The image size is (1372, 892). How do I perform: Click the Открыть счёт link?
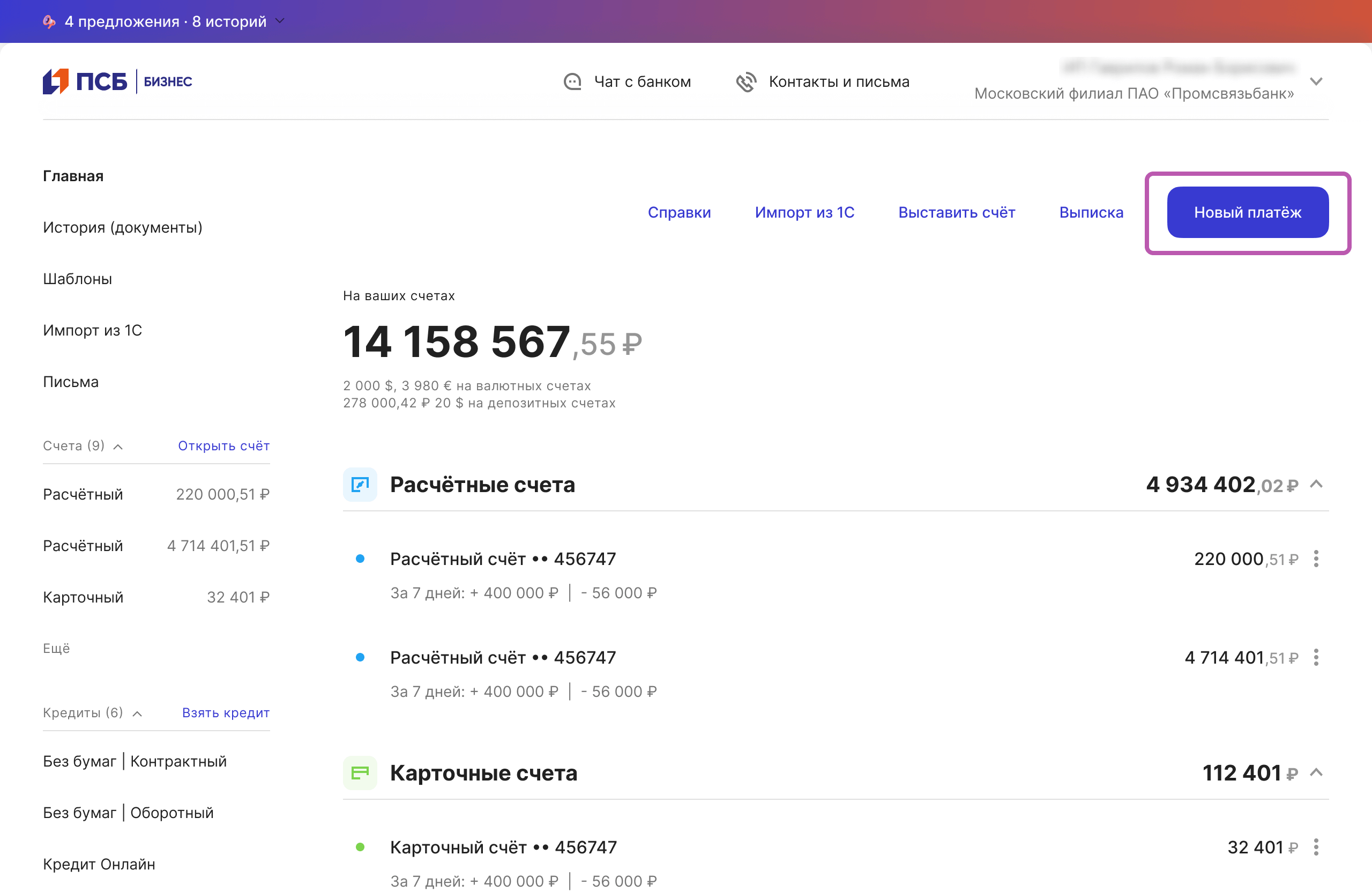click(x=223, y=445)
